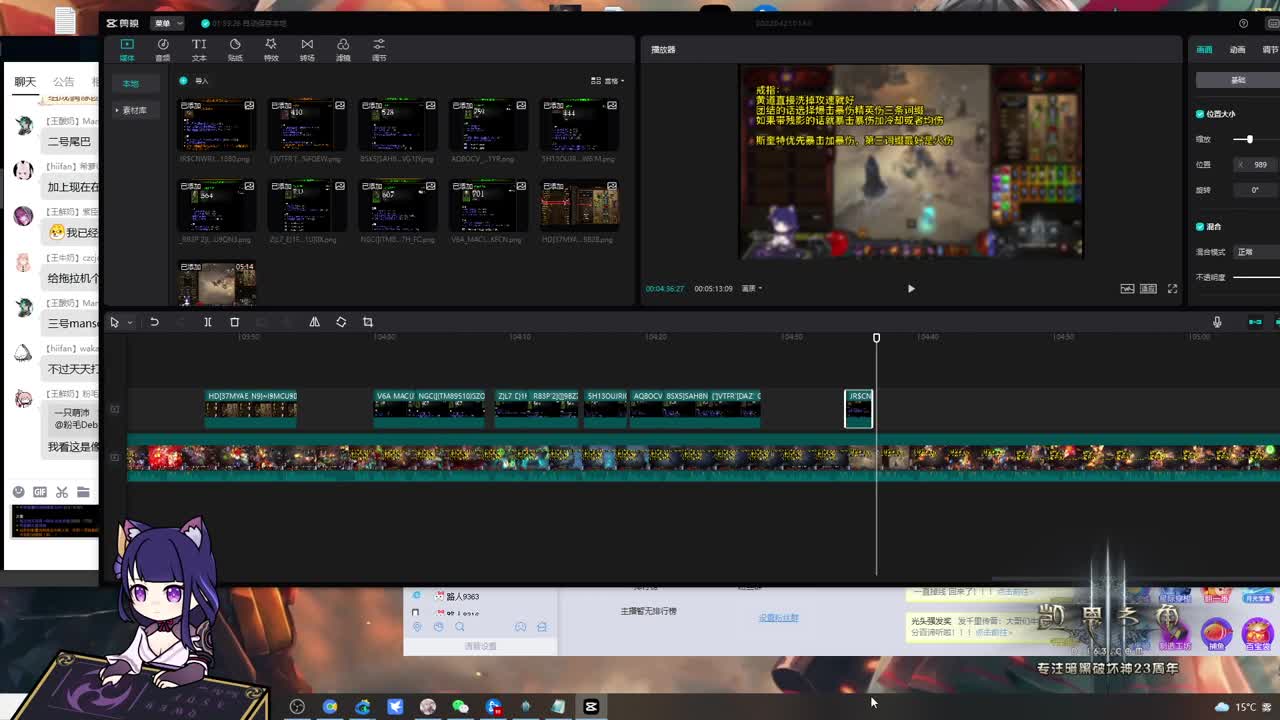
Task: Switch to the 公告 tab in chat window
Action: [64, 82]
